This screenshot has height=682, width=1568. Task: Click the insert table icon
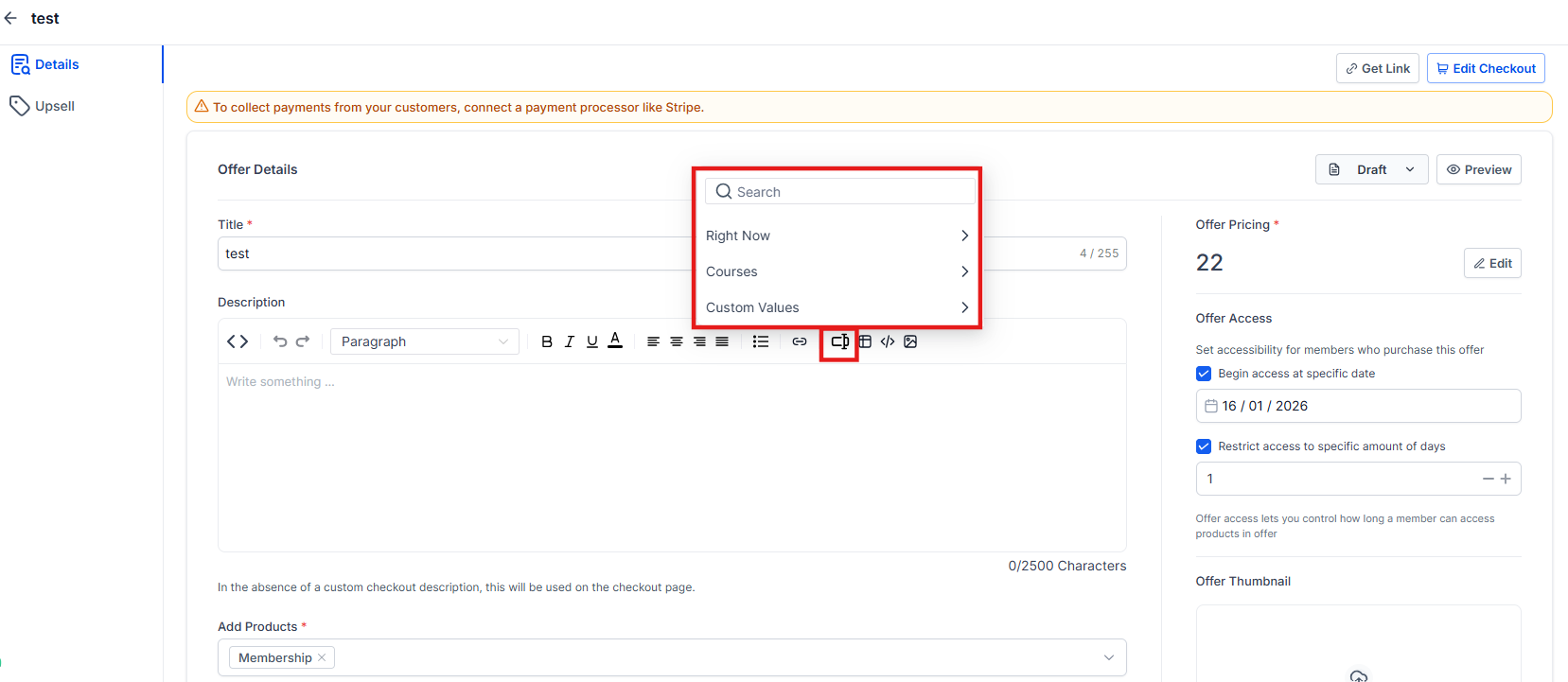pos(865,341)
